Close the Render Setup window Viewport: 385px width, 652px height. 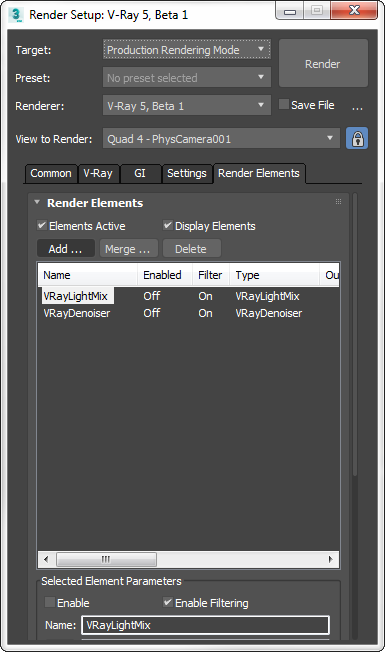[x=354, y=10]
